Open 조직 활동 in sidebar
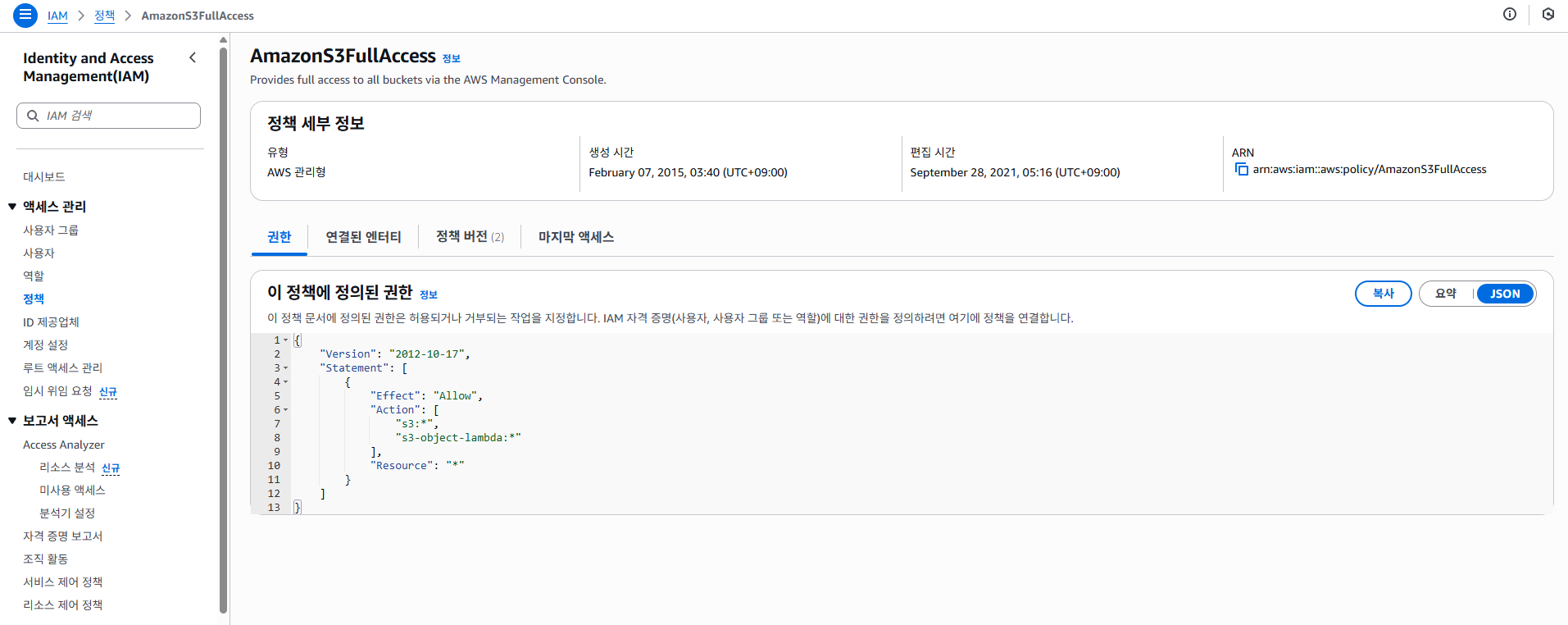 tap(45, 559)
